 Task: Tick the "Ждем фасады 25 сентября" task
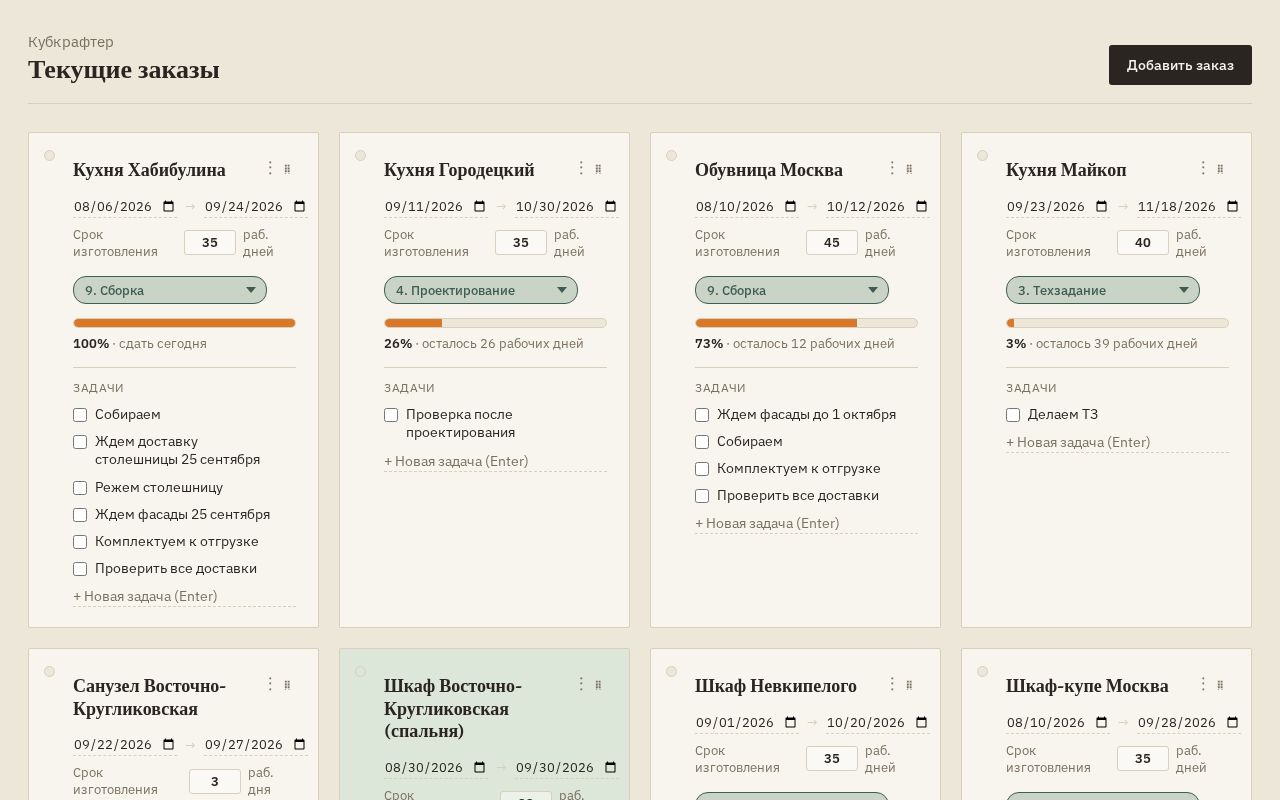tap(80, 515)
